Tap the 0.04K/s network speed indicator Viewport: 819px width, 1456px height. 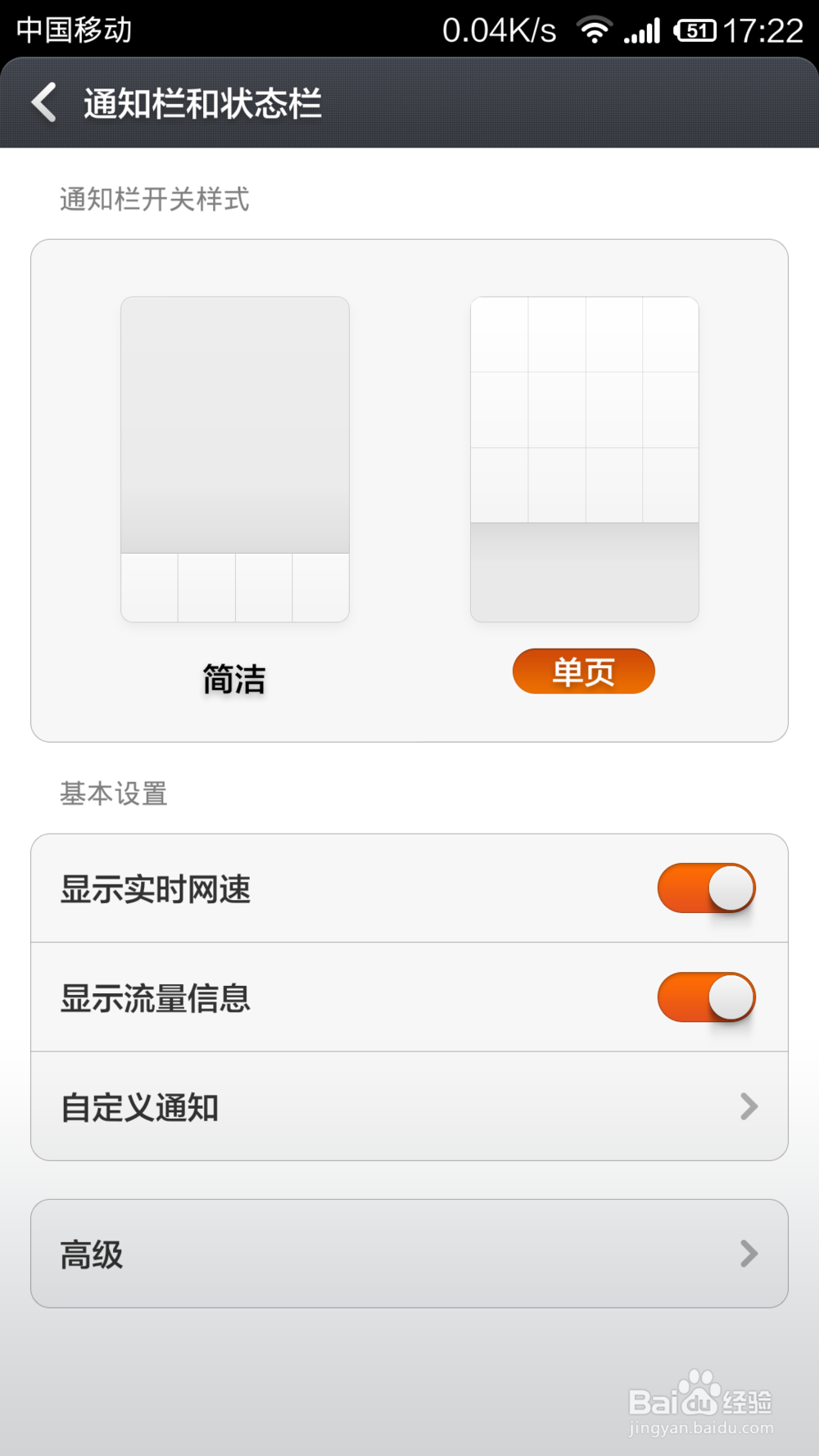(x=500, y=30)
